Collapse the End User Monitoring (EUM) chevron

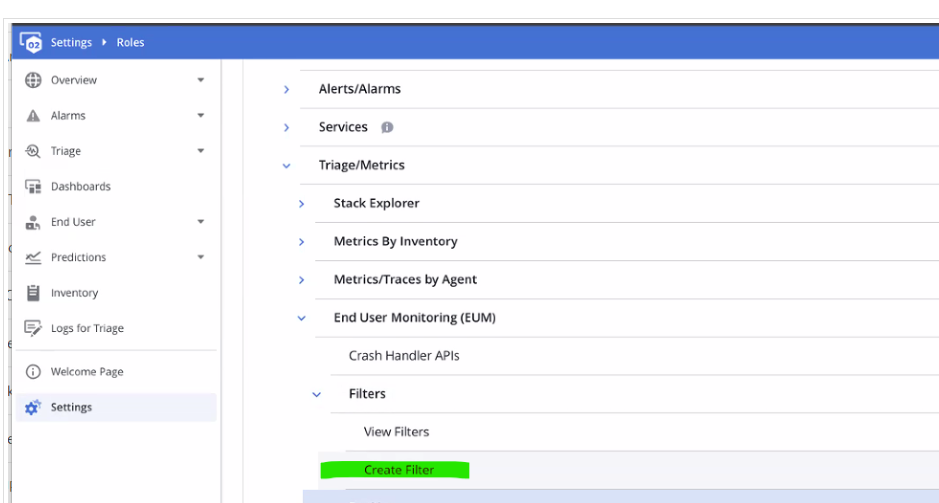click(x=301, y=318)
